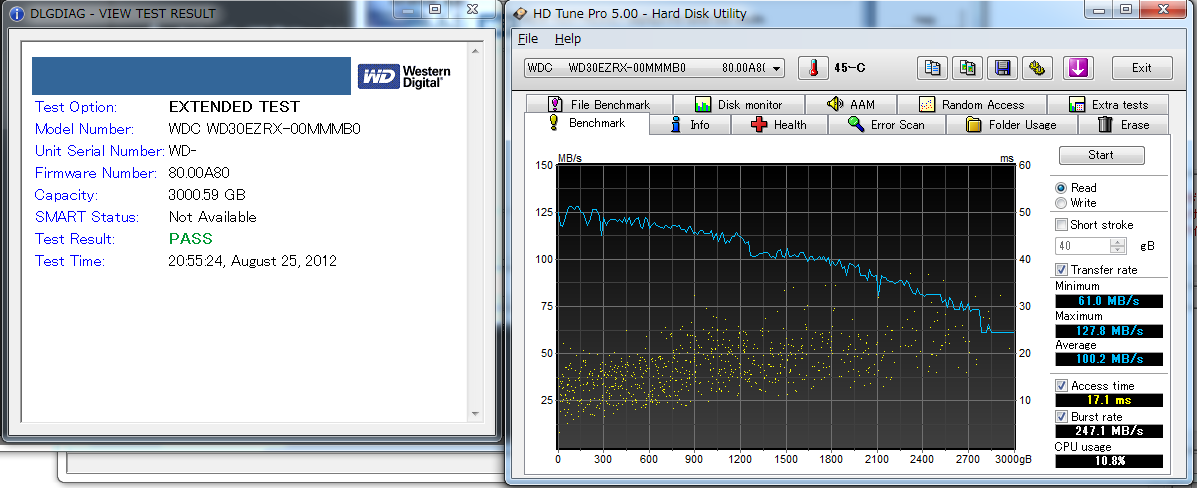Open the HD Tune options gear icon
Viewport: 1197px width, 488px height.
point(1037,68)
